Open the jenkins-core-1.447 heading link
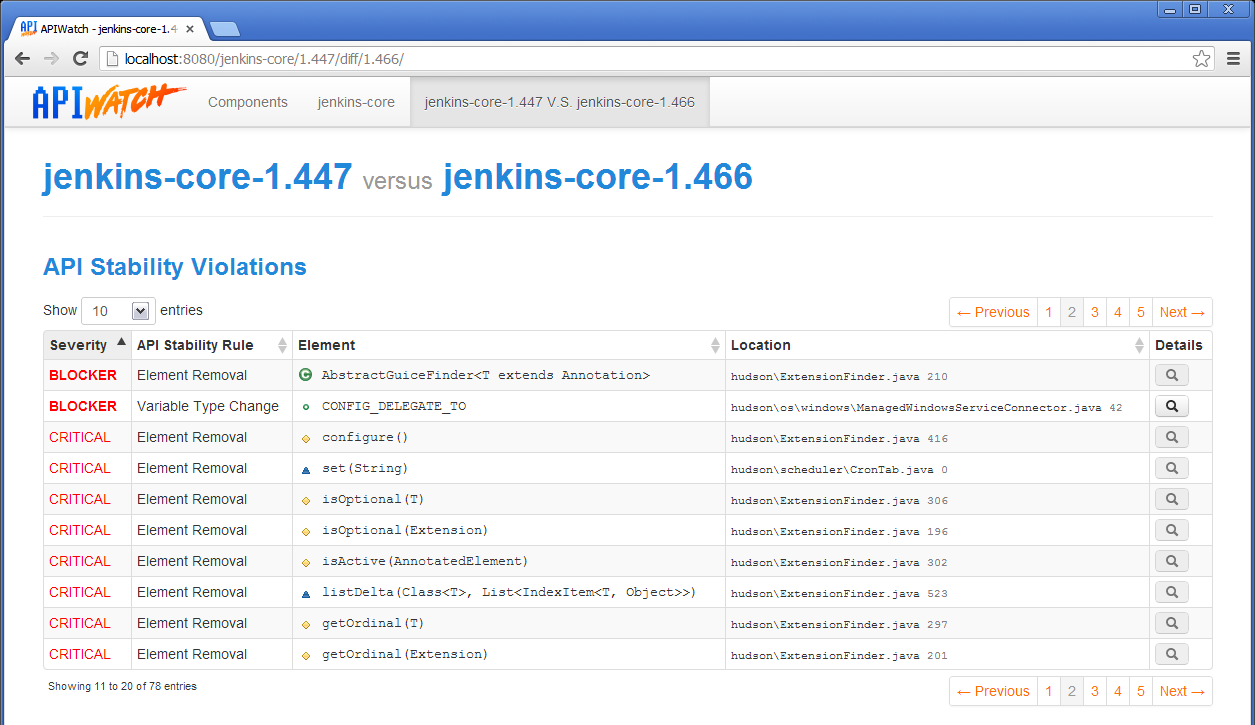The width and height of the screenshot is (1255, 725). [x=197, y=177]
